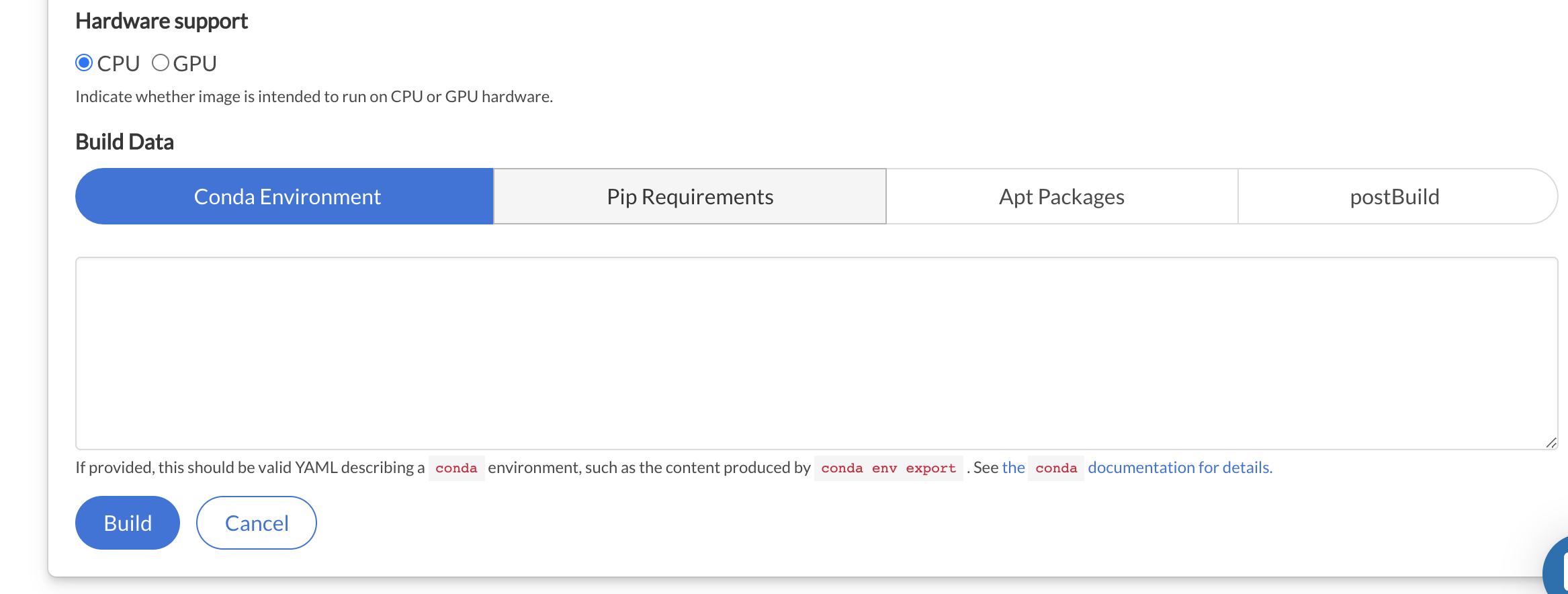The width and height of the screenshot is (1568, 594).
Task: Click the red "conda" code before "environment"
Action: [x=456, y=468]
